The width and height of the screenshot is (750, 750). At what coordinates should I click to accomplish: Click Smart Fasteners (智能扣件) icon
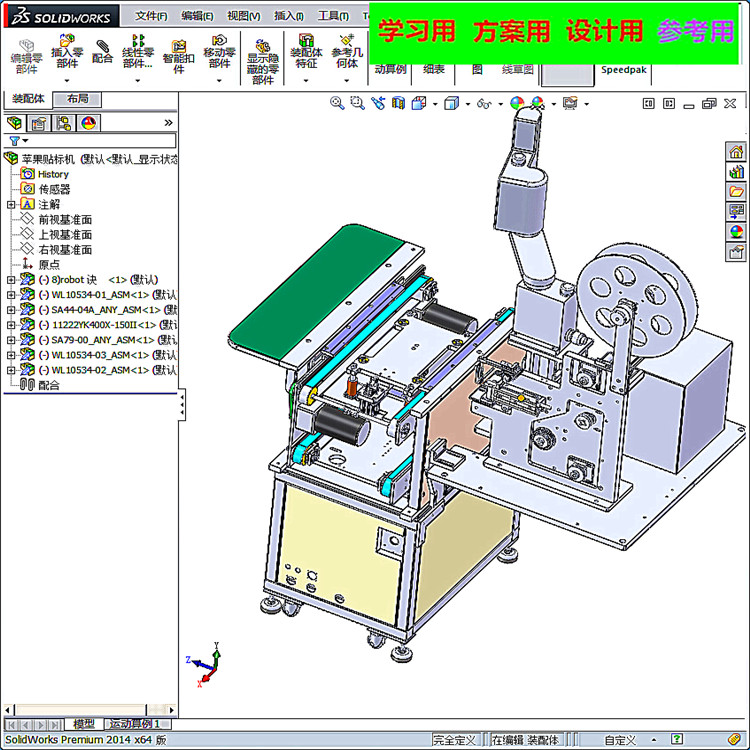click(x=178, y=57)
